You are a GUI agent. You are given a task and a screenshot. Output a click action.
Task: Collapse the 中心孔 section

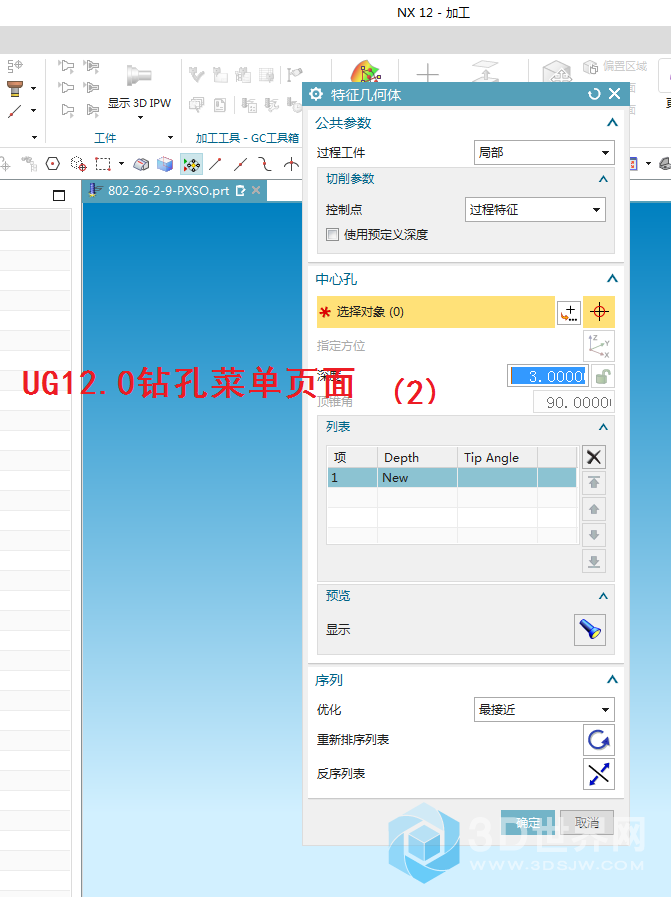tap(612, 279)
